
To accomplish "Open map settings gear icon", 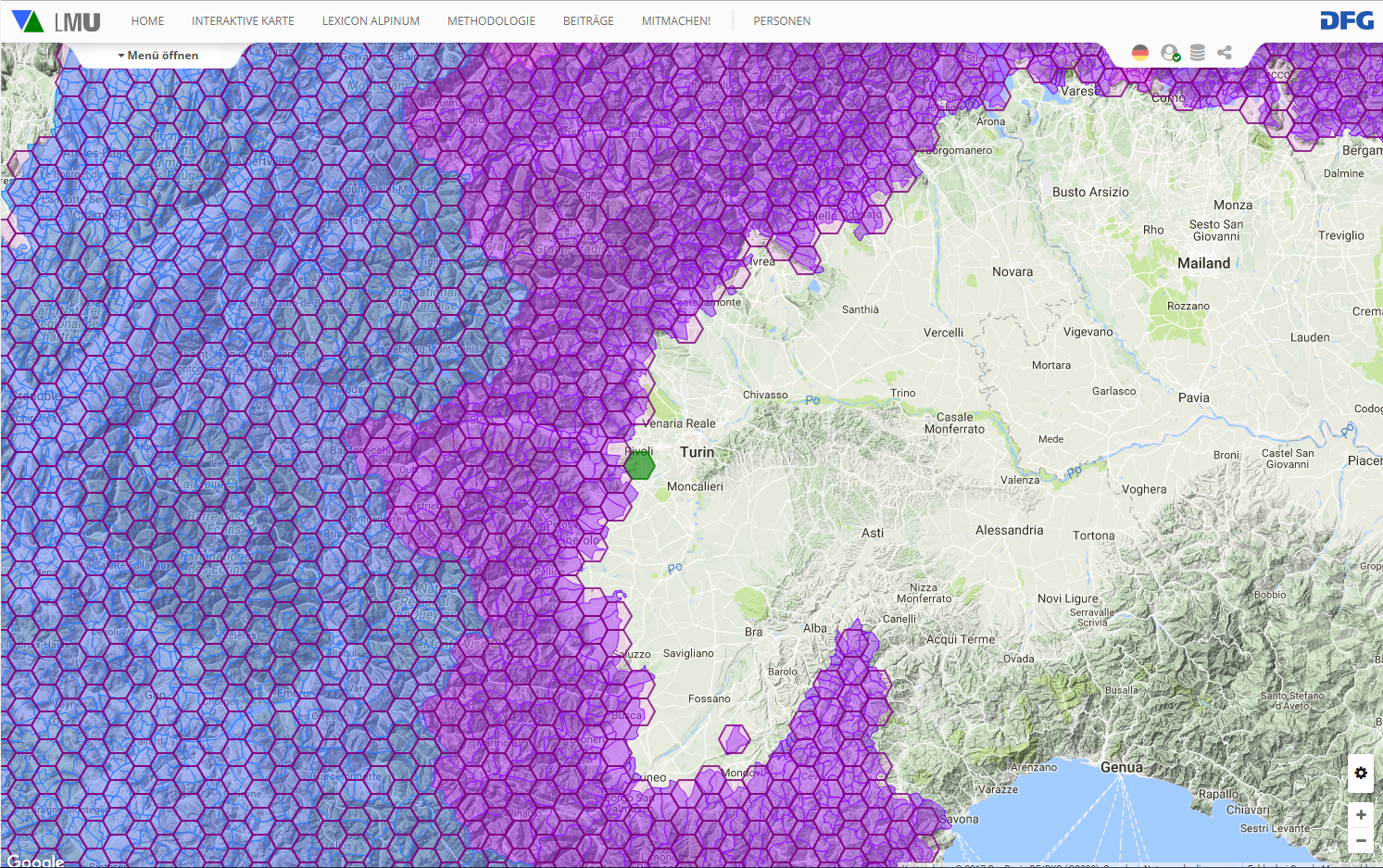I will pyautogui.click(x=1361, y=773).
